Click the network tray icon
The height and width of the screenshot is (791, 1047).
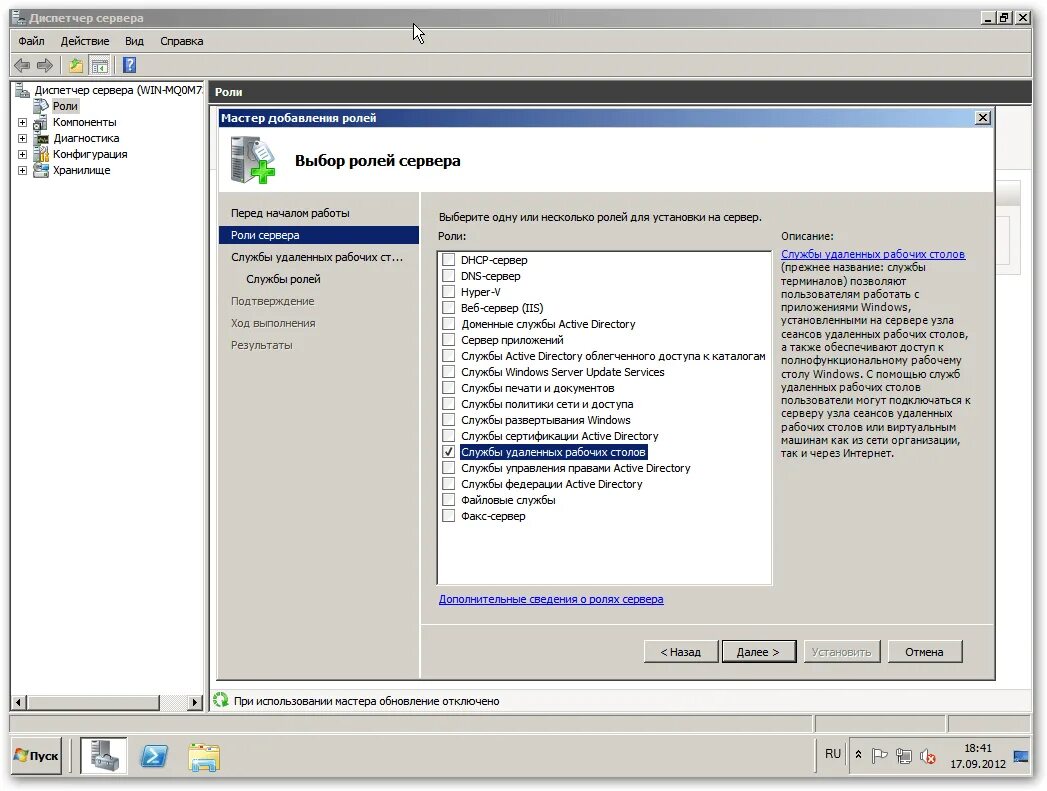903,756
